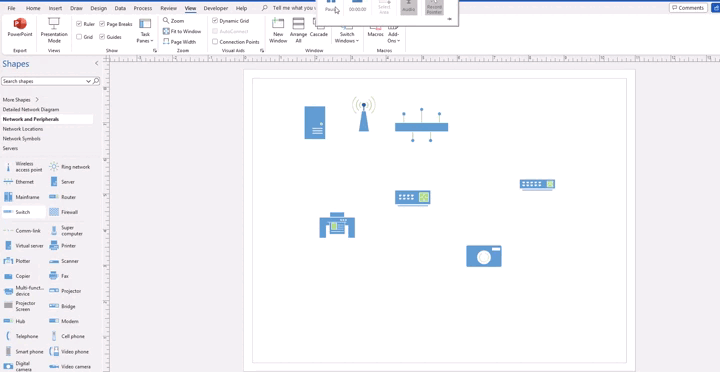
Task: Select the Scanner shape
Action: pyautogui.click(x=64, y=261)
